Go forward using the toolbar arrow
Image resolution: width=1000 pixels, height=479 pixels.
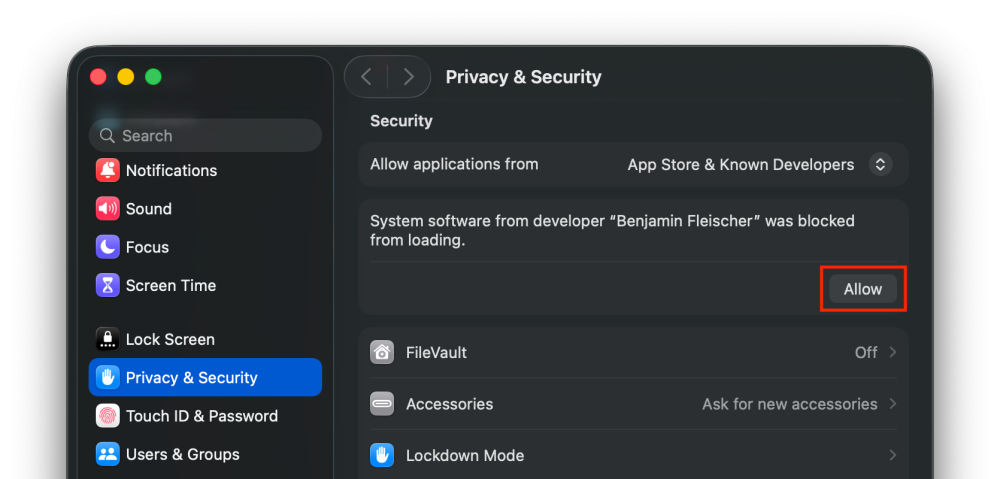408,77
